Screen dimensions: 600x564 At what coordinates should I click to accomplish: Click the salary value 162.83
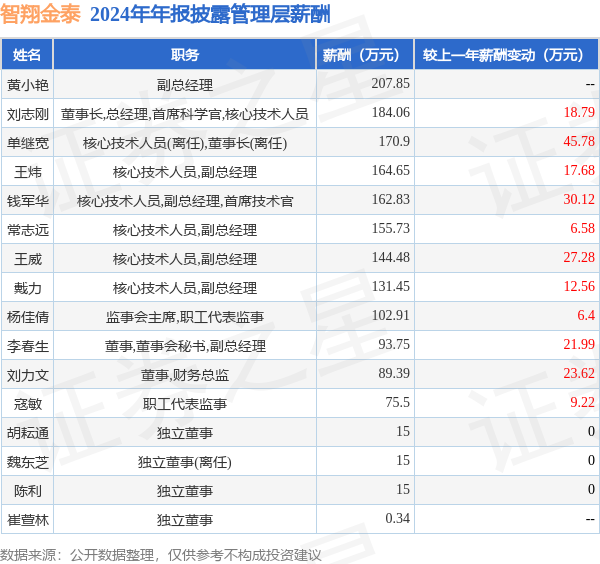(390, 200)
